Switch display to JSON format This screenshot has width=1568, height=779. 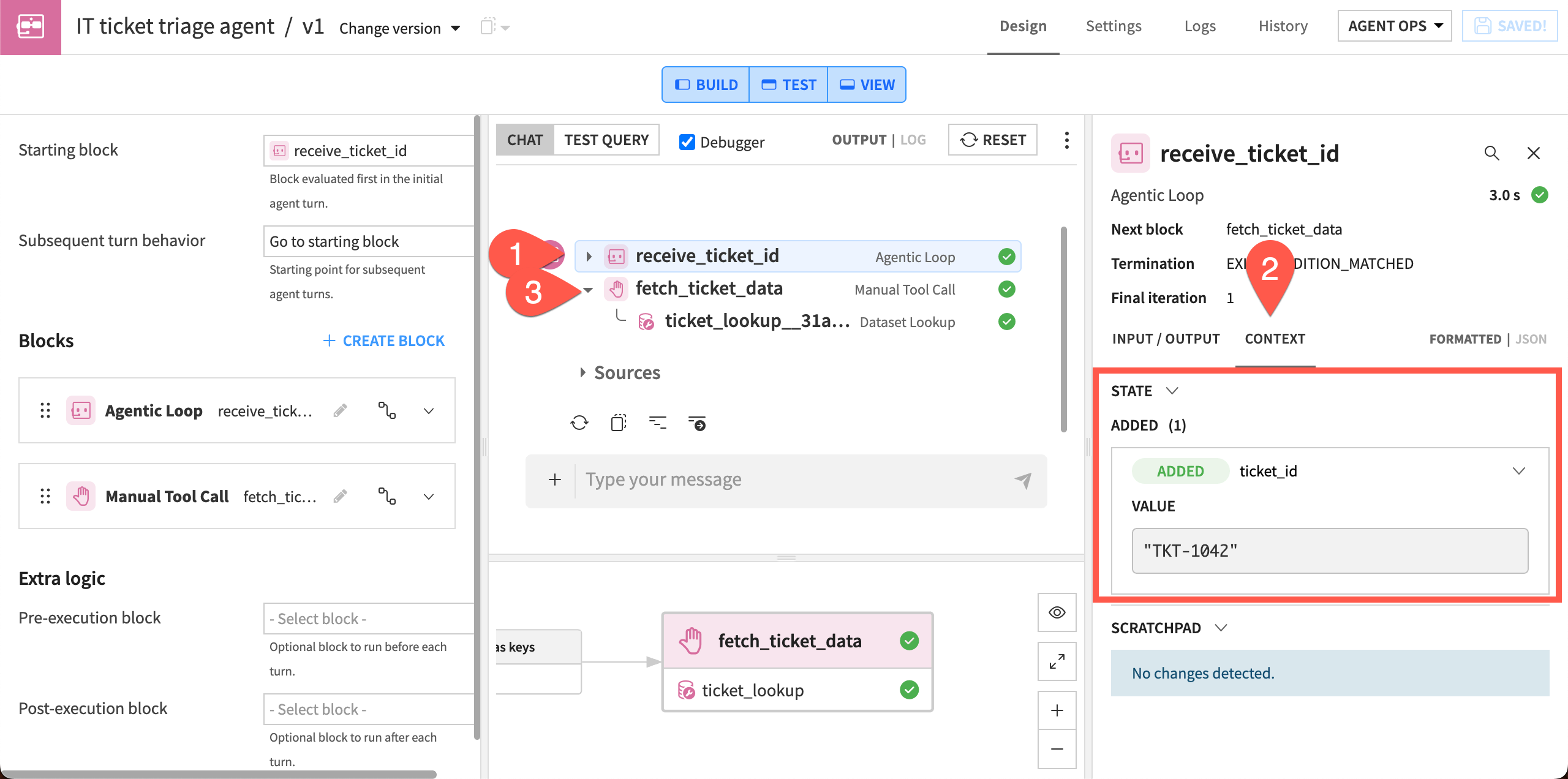[1531, 339]
